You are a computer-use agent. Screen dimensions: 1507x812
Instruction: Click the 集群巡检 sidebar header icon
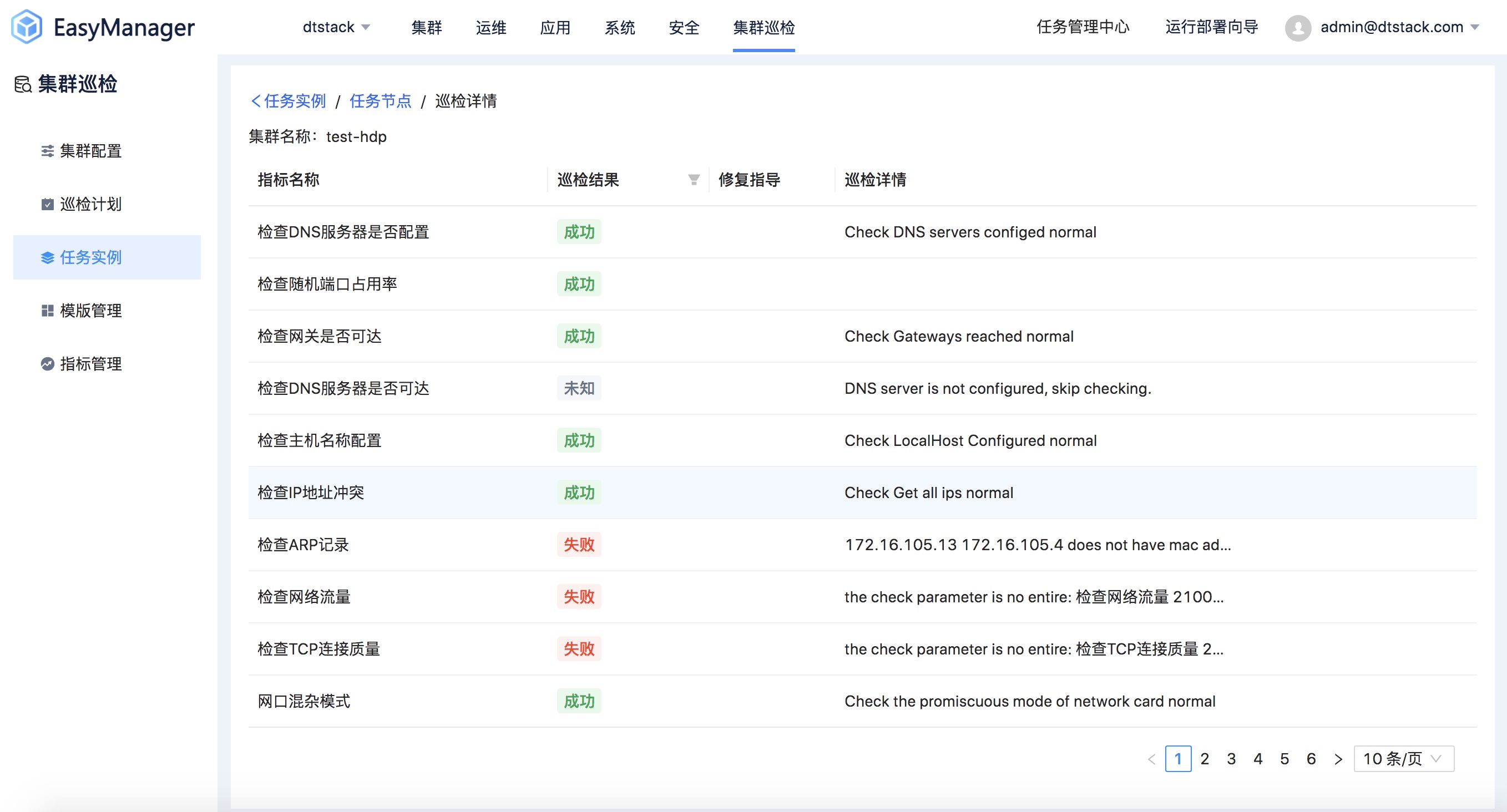tap(23, 84)
